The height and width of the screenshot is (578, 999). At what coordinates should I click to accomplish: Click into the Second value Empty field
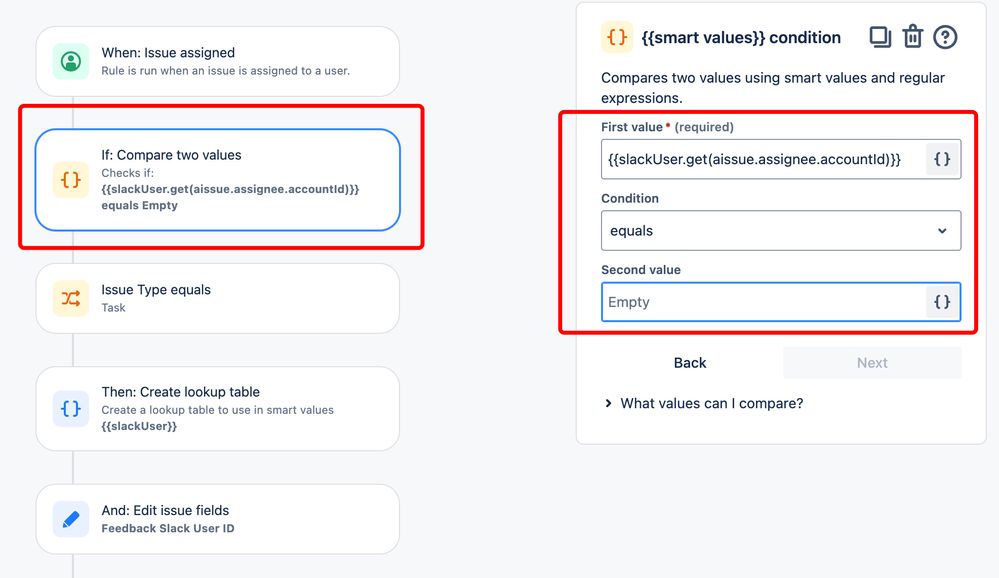coord(763,302)
